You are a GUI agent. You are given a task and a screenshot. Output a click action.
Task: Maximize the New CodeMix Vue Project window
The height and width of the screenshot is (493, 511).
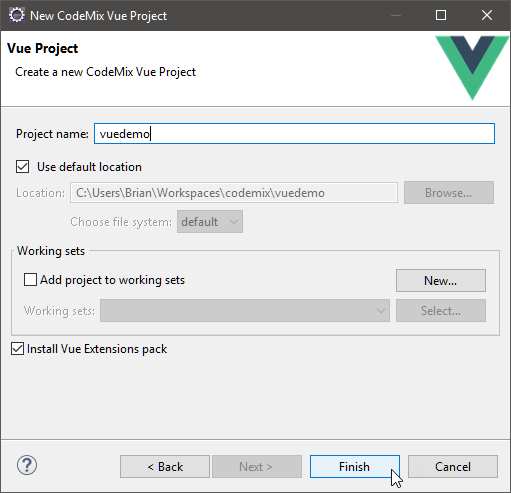pyautogui.click(x=441, y=15)
